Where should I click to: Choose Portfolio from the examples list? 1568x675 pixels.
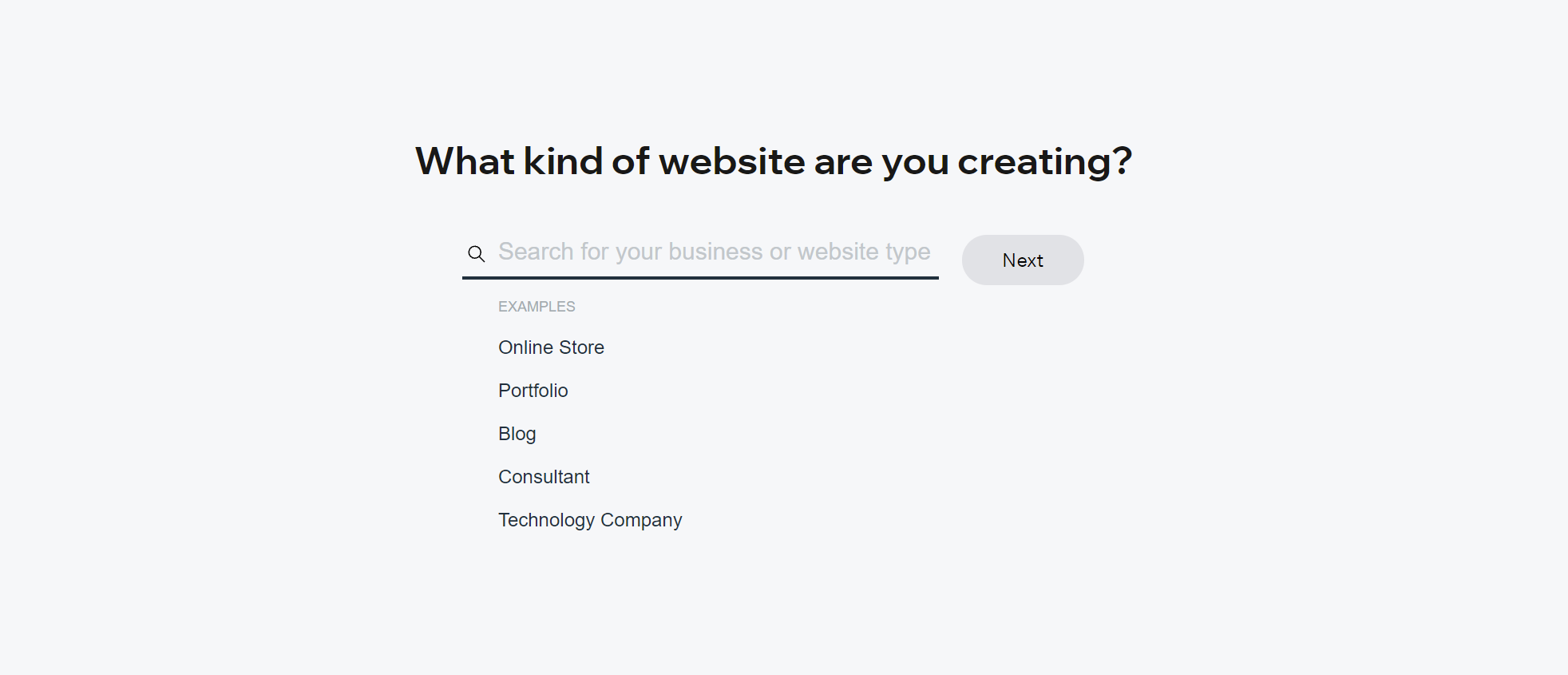[533, 391]
